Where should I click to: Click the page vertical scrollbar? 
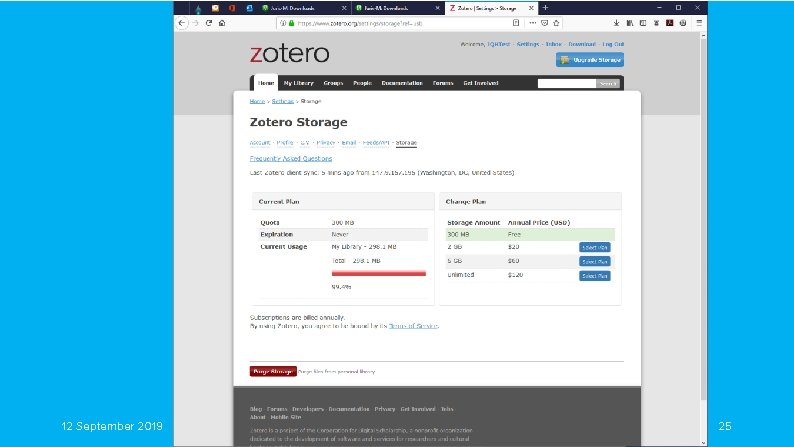[703, 218]
